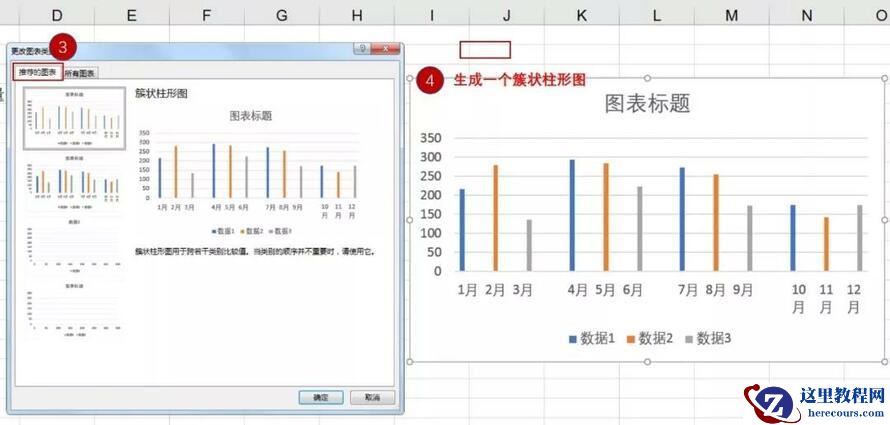
Task: Click the 12月 category label on worksheet chart
Action: point(854,299)
